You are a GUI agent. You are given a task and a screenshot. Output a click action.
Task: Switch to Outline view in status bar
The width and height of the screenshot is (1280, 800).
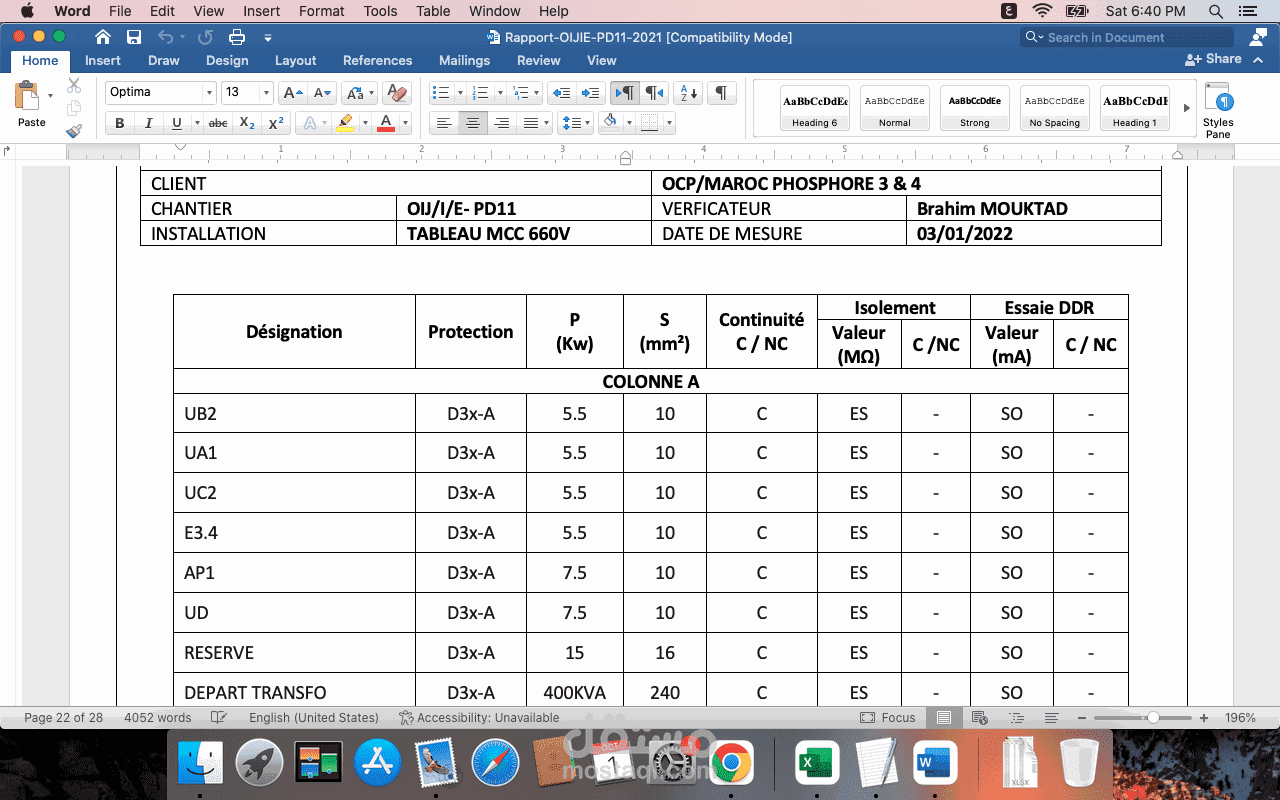1017,718
